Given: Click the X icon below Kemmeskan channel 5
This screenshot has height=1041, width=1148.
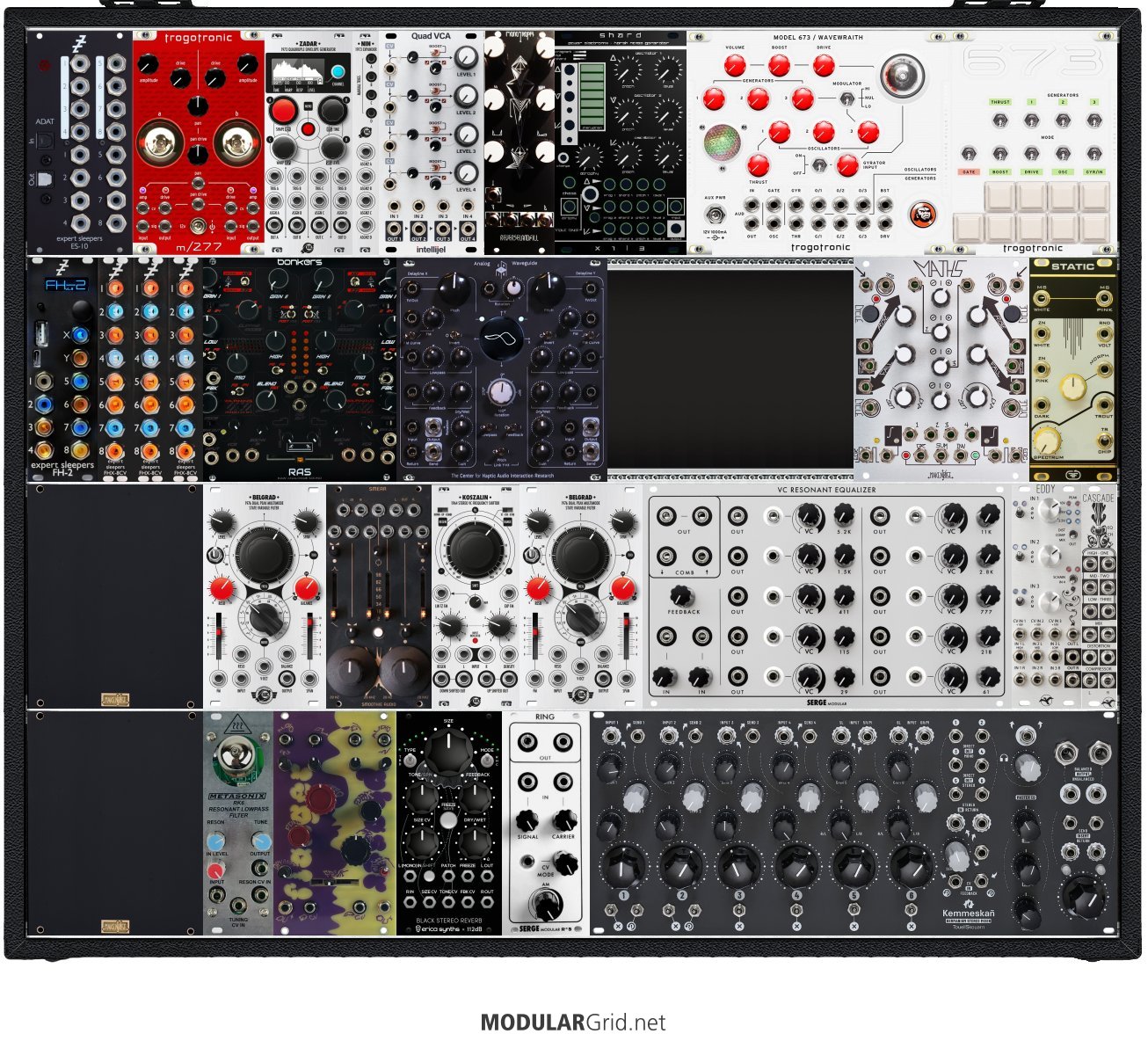Looking at the screenshot, I should pos(854,927).
